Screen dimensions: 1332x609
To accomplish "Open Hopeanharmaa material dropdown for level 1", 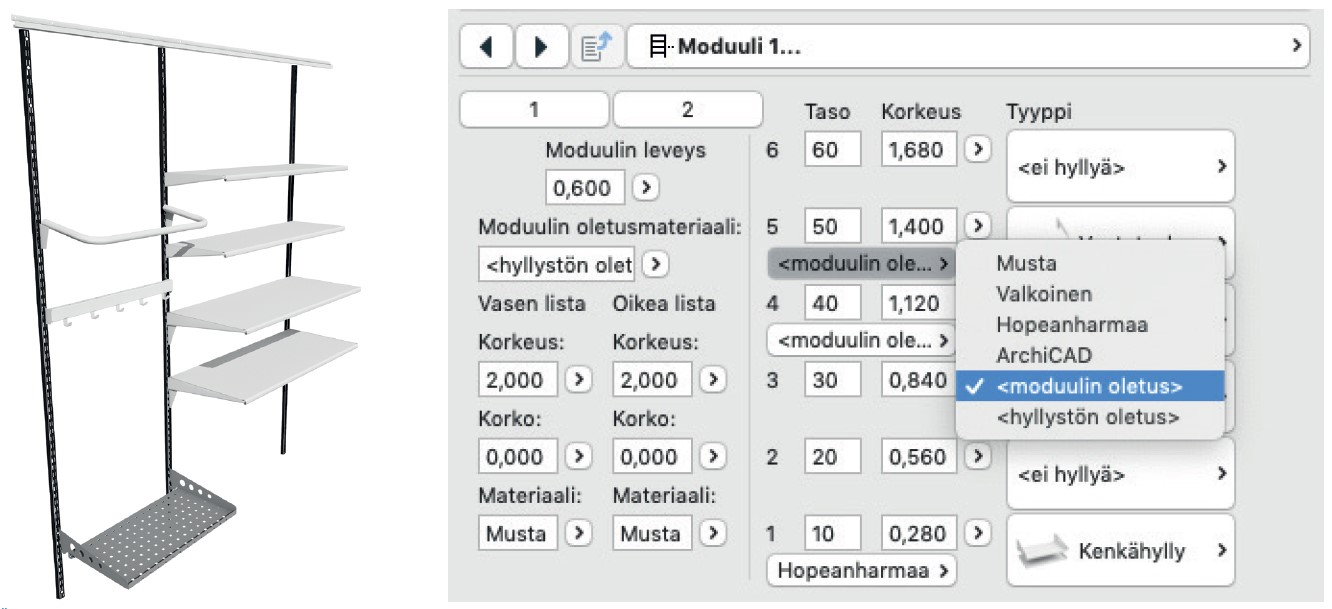I will pyautogui.click(x=861, y=571).
